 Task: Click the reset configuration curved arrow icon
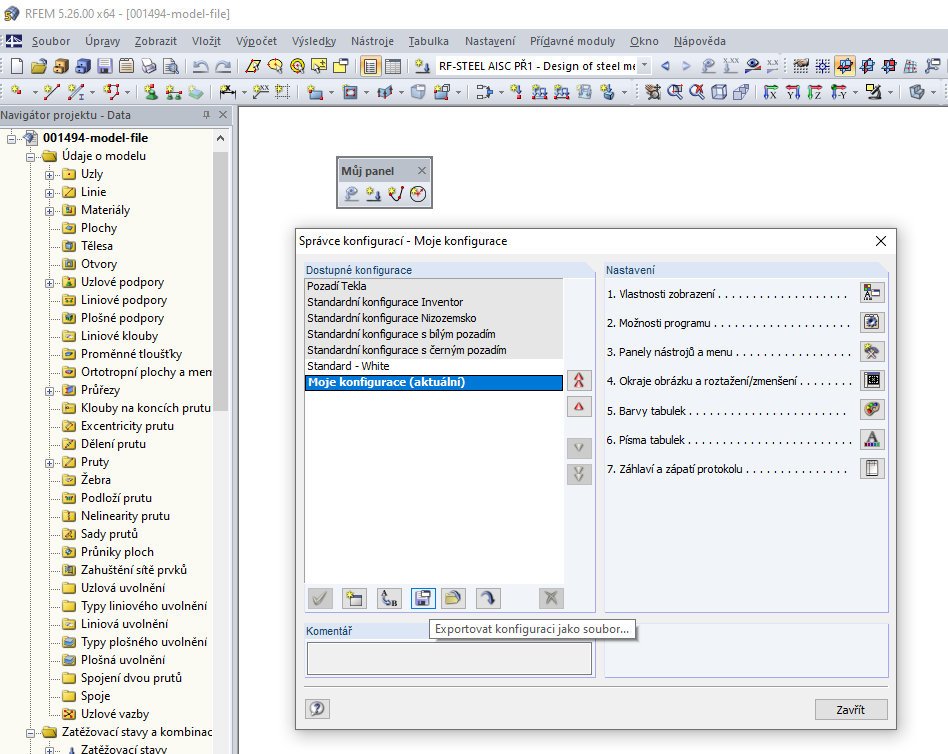pos(488,599)
